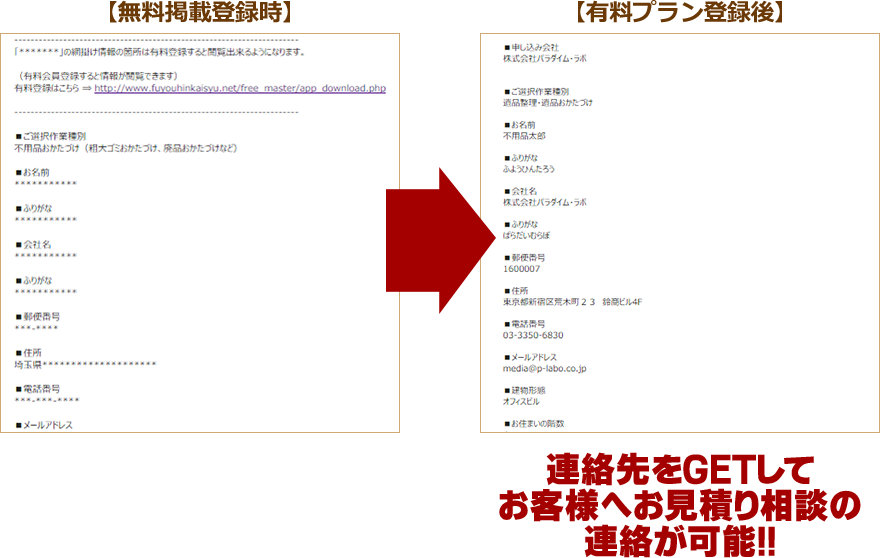Click 遺品整理・遺品おかたづけ value

548,103
